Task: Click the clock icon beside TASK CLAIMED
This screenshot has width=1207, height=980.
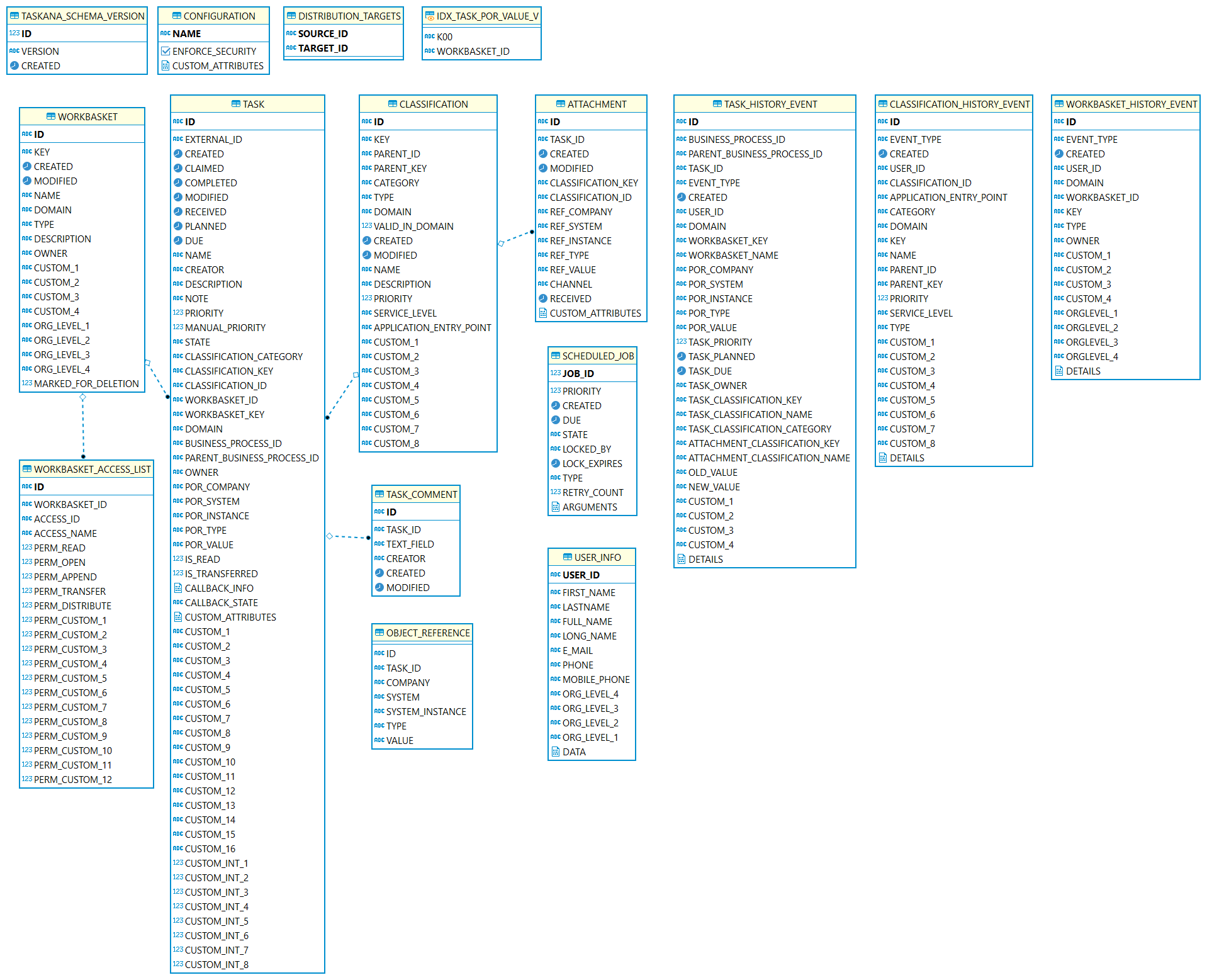Action: pyautogui.click(x=178, y=168)
